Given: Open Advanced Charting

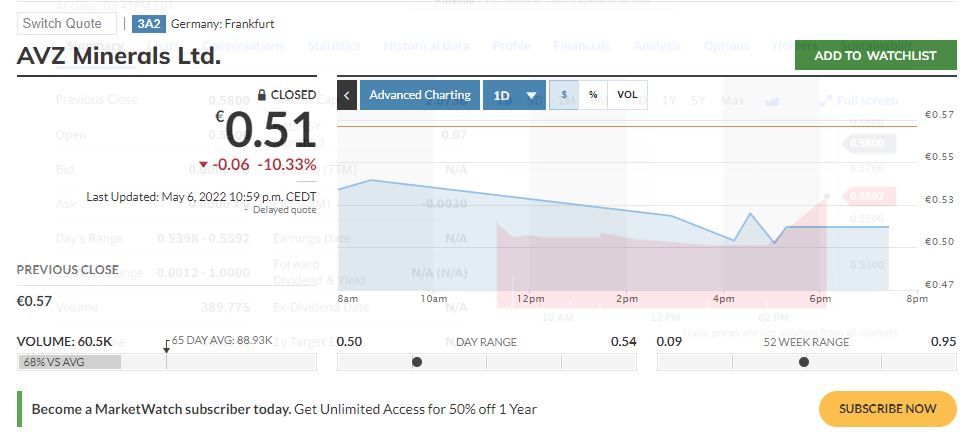Looking at the screenshot, I should 420,95.
